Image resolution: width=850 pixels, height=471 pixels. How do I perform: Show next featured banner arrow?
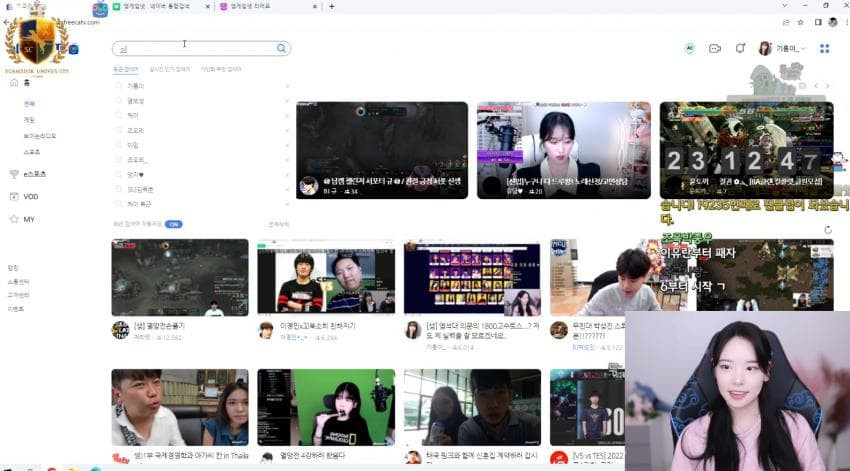[x=827, y=86]
